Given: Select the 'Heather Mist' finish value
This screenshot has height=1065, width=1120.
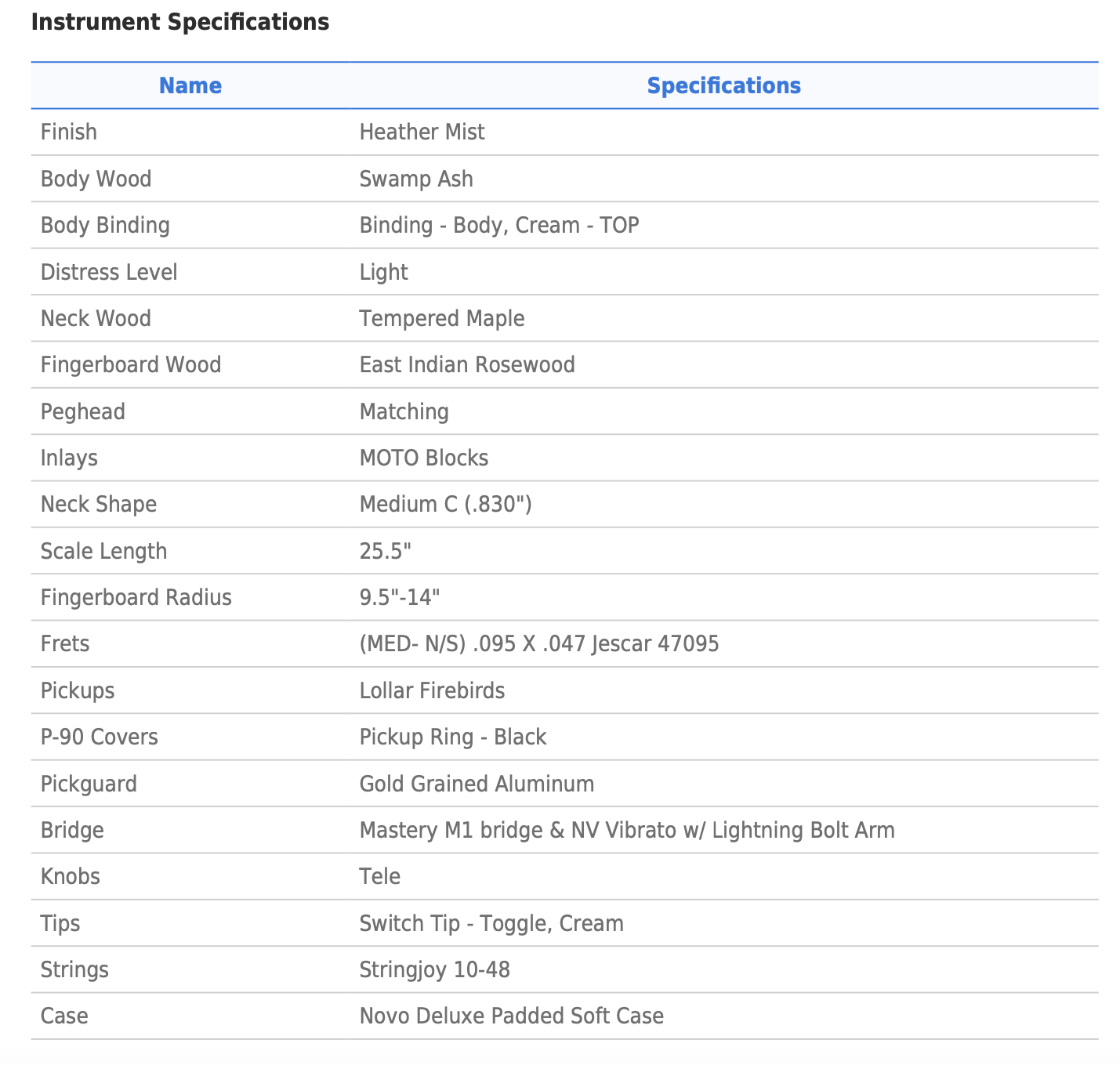Looking at the screenshot, I should click(422, 132).
